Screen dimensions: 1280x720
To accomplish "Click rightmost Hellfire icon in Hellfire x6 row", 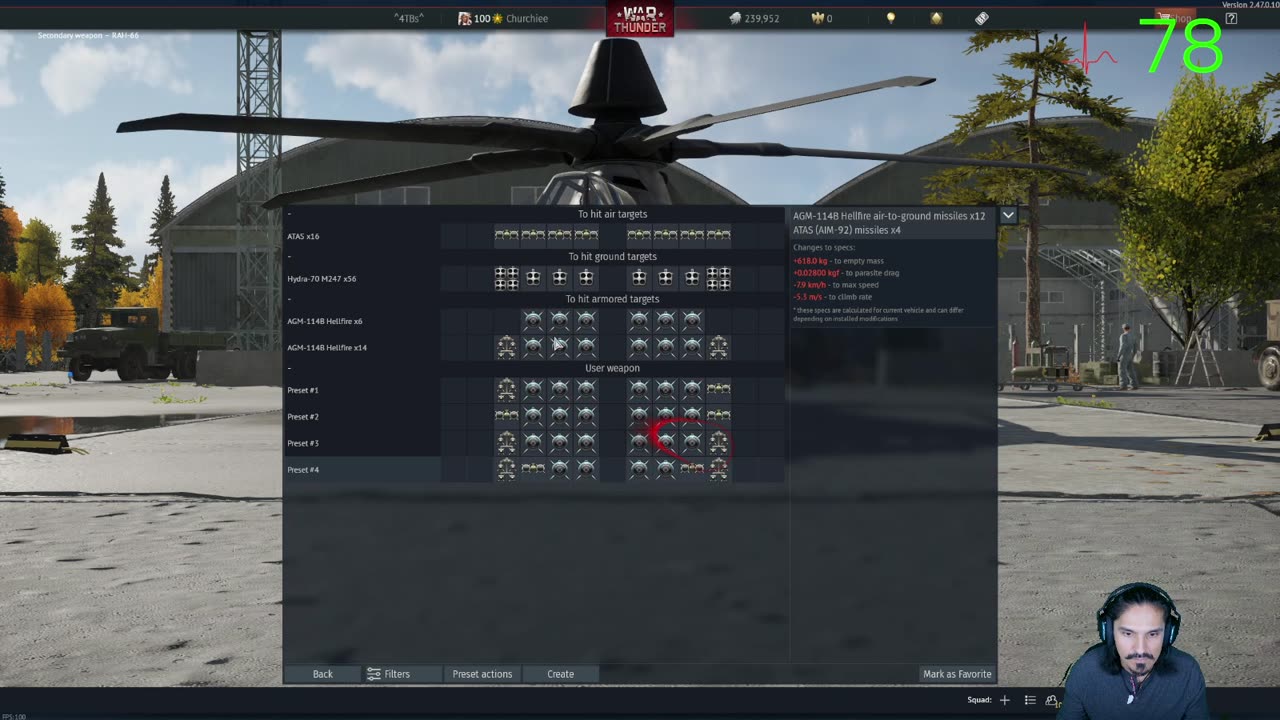I will coord(692,321).
